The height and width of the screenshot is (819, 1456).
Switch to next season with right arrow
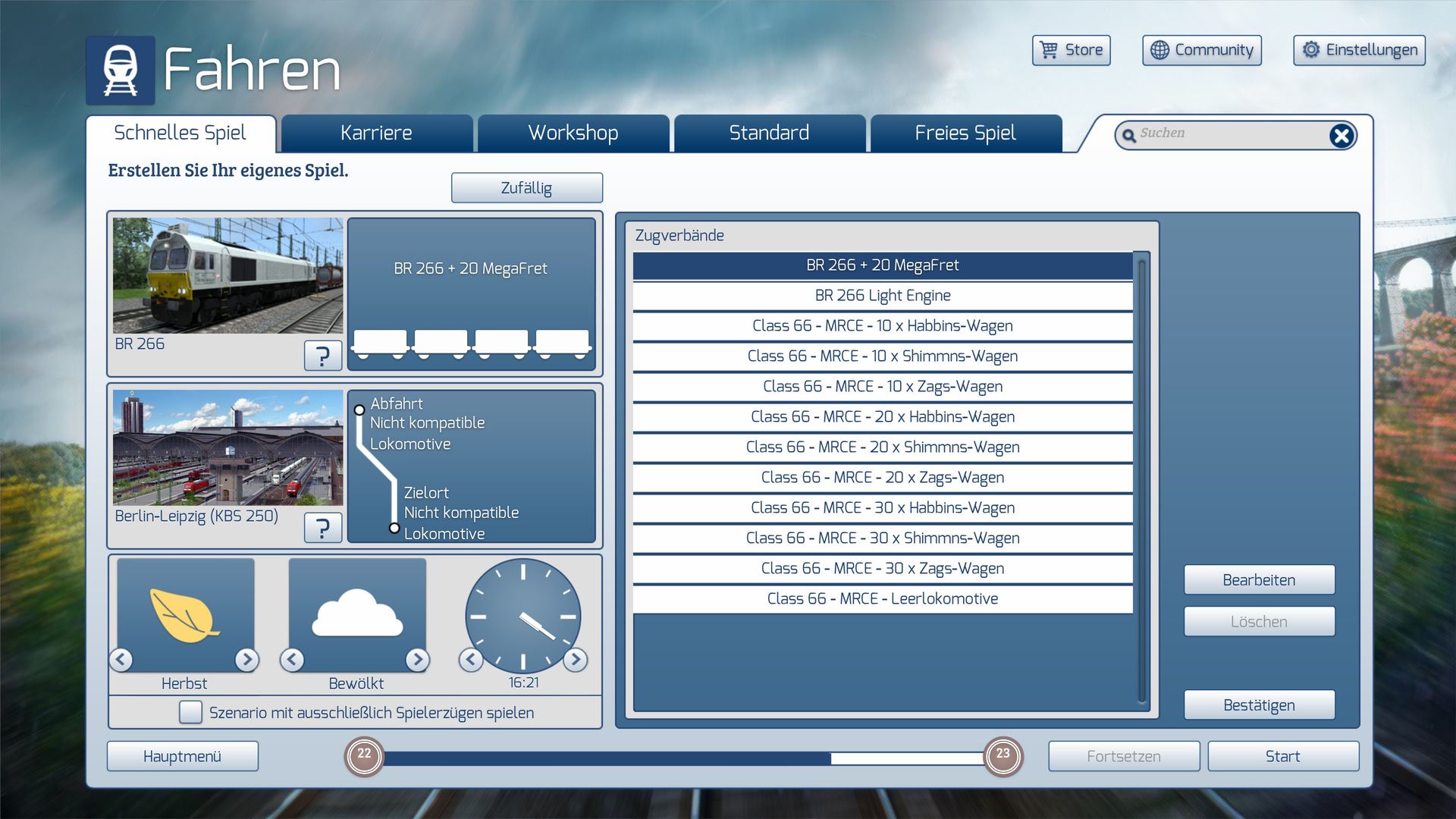(x=246, y=660)
